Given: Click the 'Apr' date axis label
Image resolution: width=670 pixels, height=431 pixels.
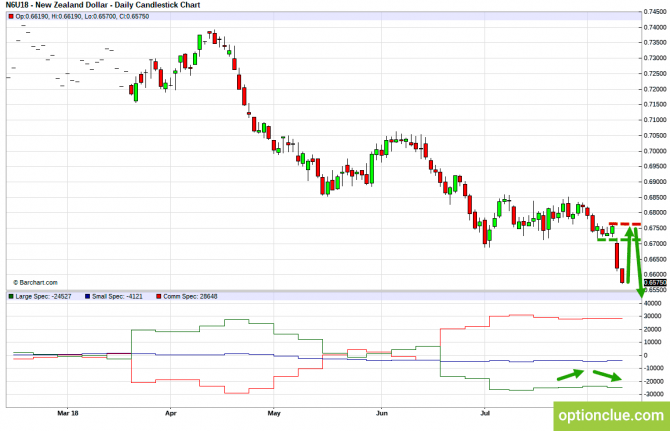Looking at the screenshot, I should (170, 413).
